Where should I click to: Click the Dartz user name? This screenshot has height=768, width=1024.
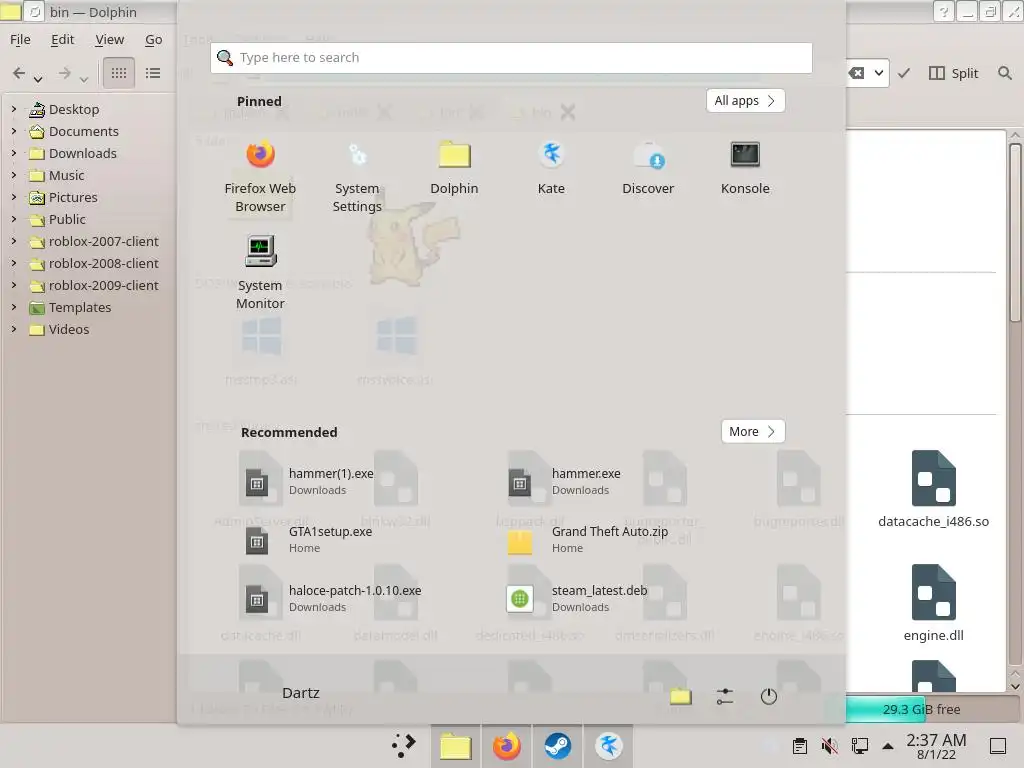300,693
